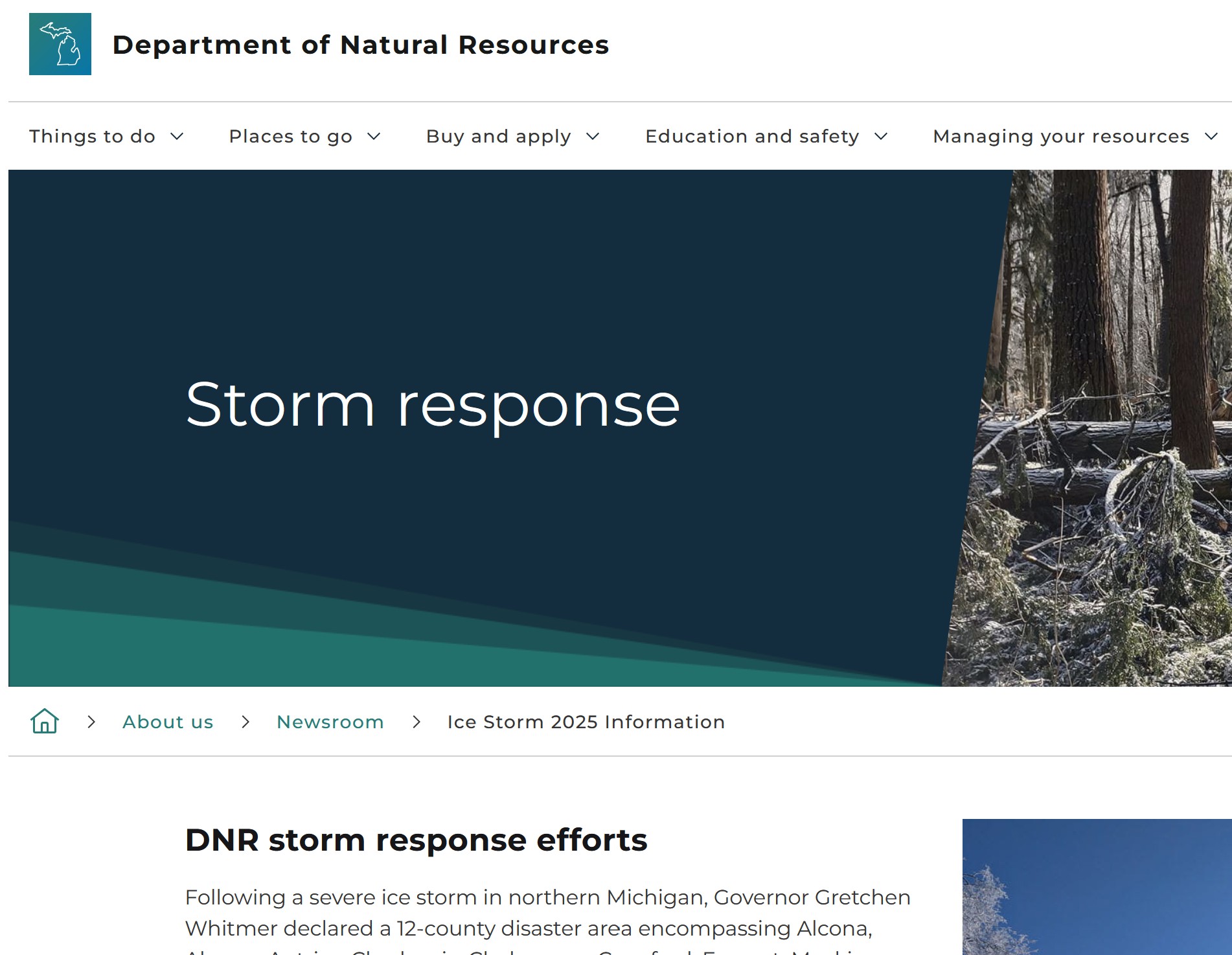Click breadcrumb chevron before Newsroom
1232x955 pixels.
point(245,722)
